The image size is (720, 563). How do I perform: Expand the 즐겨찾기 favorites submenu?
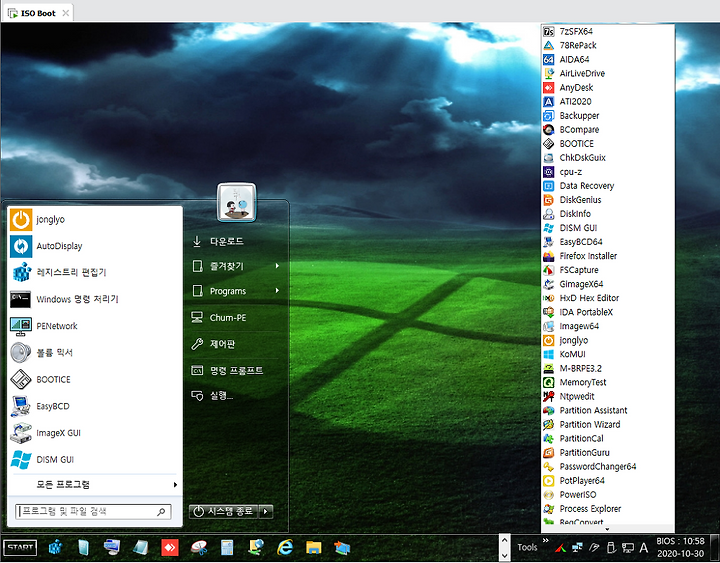click(x=236, y=266)
